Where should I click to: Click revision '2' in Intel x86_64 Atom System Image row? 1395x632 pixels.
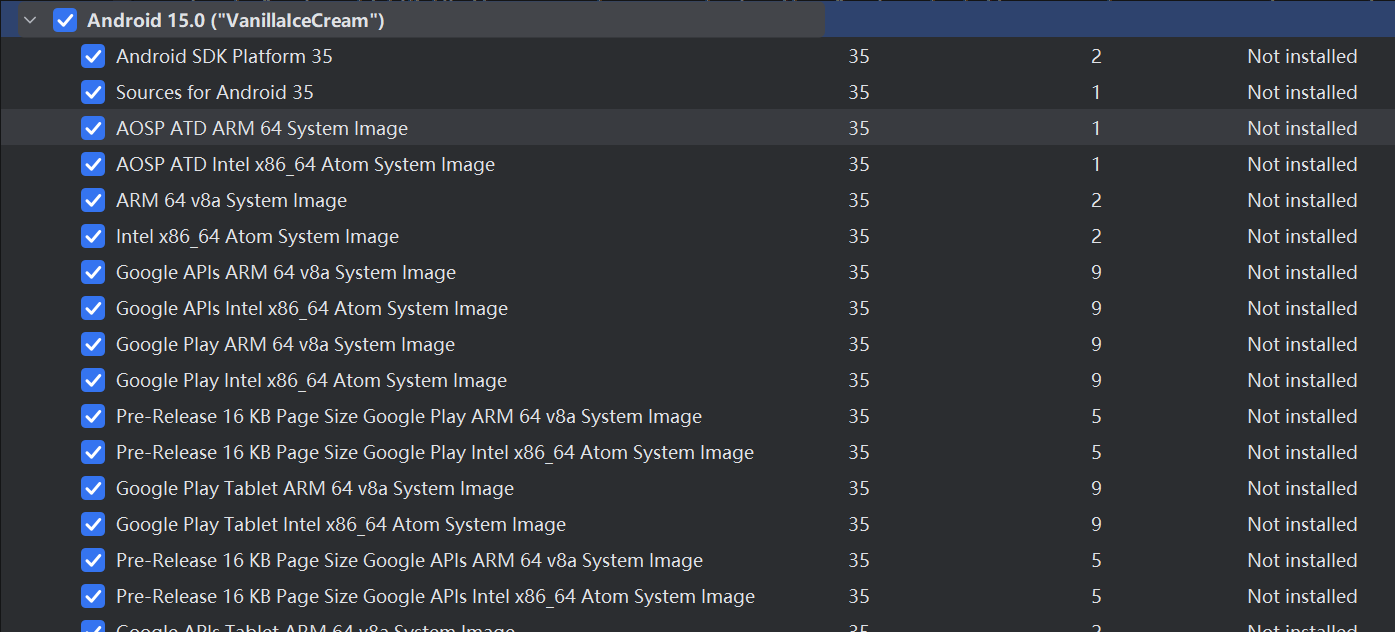pos(1096,236)
